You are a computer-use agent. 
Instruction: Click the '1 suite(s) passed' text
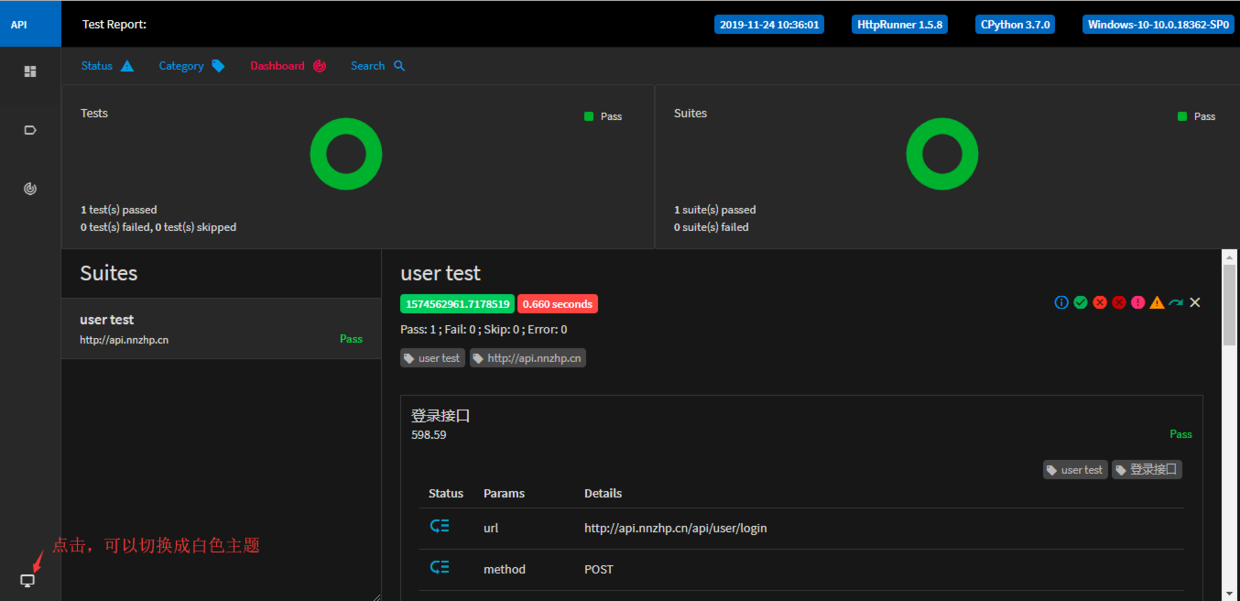tap(715, 210)
